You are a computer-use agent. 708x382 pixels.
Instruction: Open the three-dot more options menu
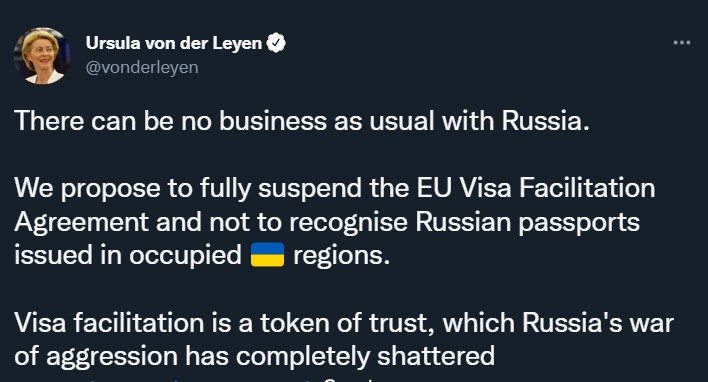click(682, 43)
